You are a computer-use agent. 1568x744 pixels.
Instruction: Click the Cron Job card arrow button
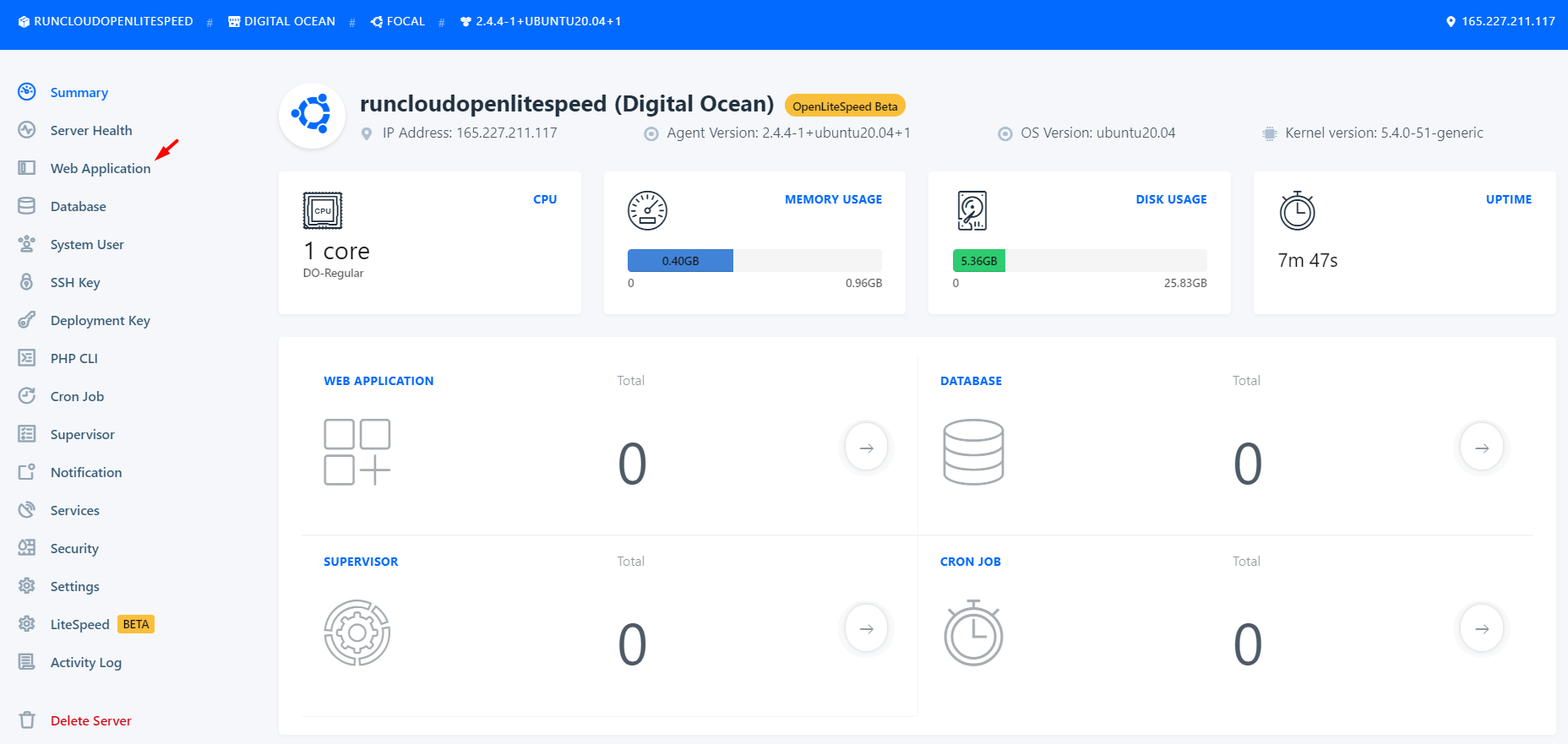(x=1482, y=628)
